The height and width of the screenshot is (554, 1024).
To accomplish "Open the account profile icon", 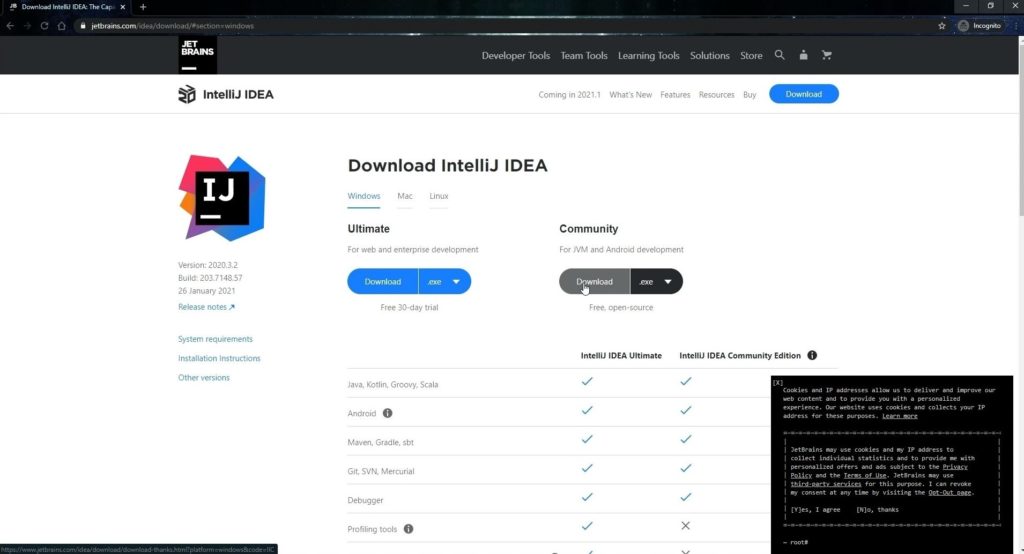I will (x=803, y=55).
